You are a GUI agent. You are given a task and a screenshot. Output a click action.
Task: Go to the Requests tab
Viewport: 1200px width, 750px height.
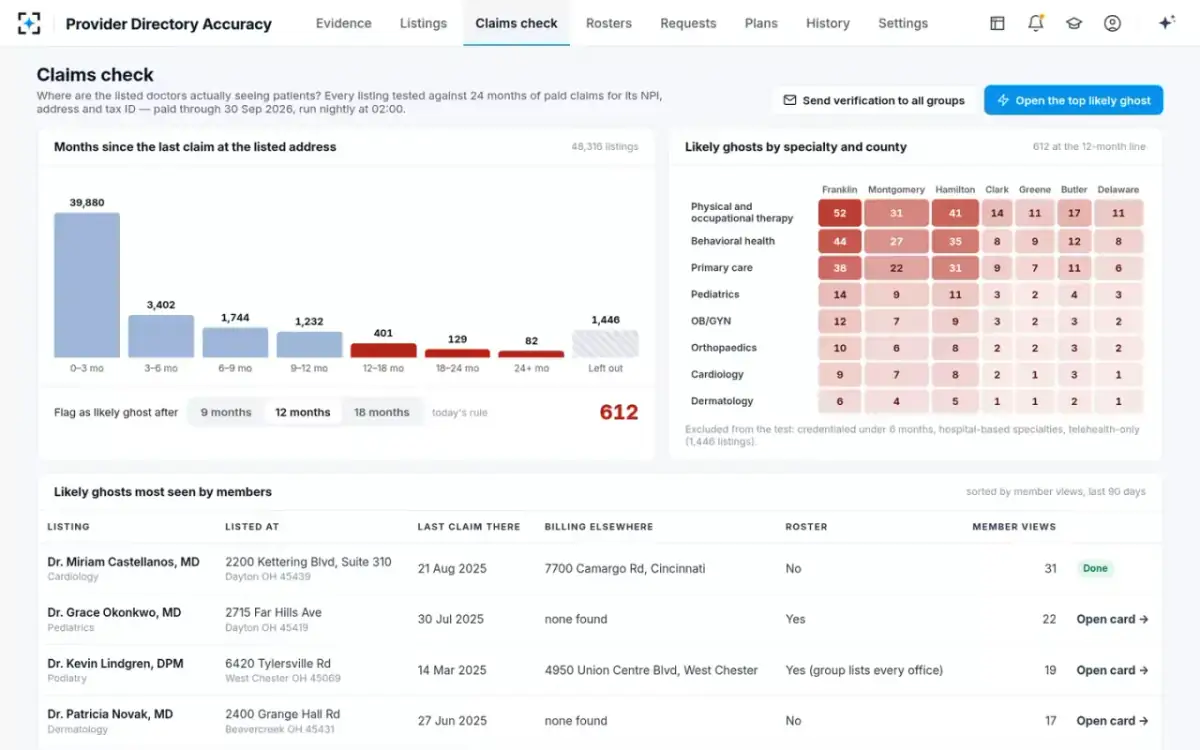688,23
